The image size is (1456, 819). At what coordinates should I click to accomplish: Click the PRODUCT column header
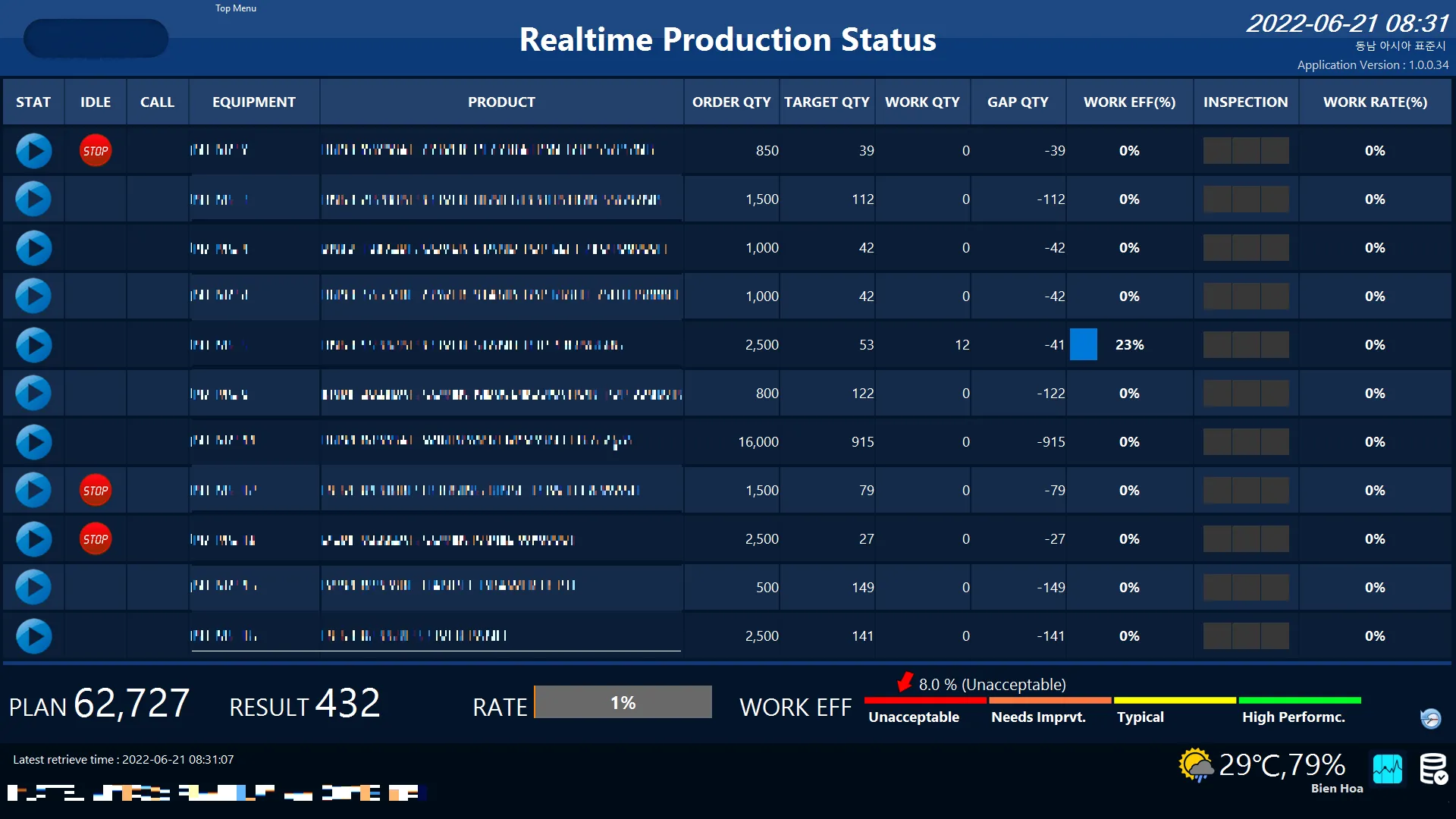[501, 102]
